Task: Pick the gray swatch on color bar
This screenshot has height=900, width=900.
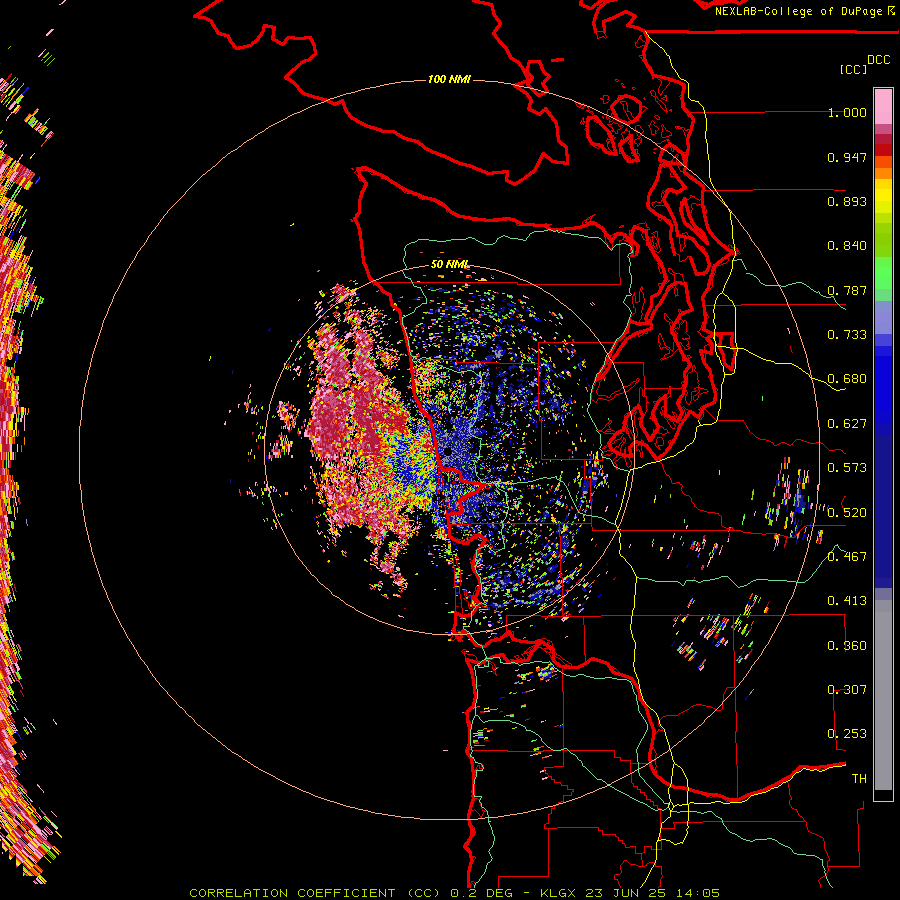Action: tap(883, 695)
